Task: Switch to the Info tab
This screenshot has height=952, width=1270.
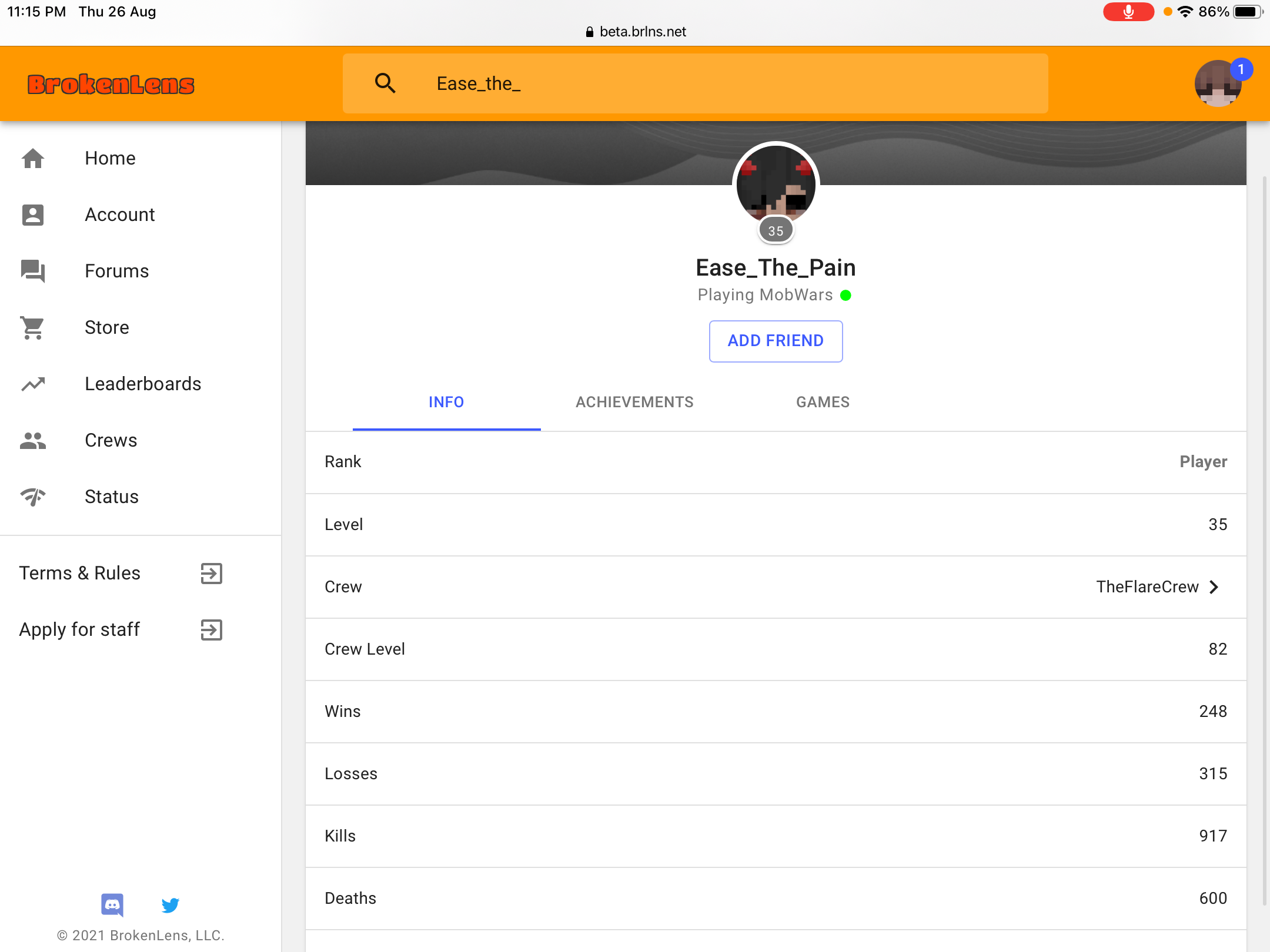Action: pos(446,402)
